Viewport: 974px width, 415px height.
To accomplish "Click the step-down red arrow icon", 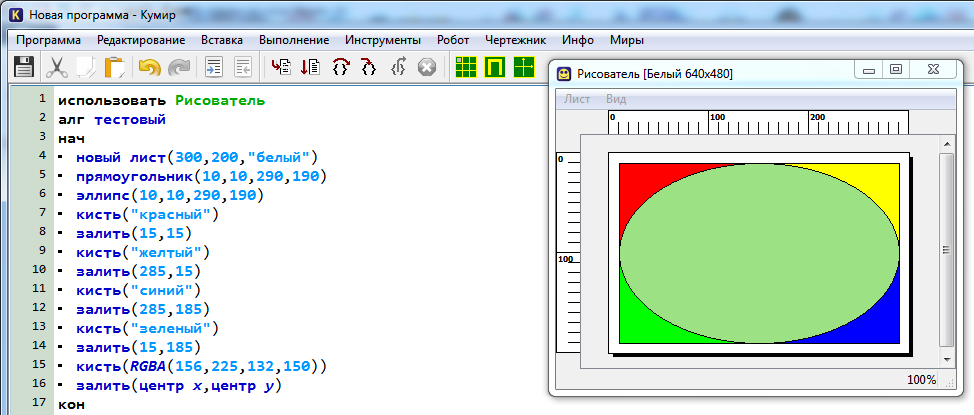I will click(x=310, y=68).
